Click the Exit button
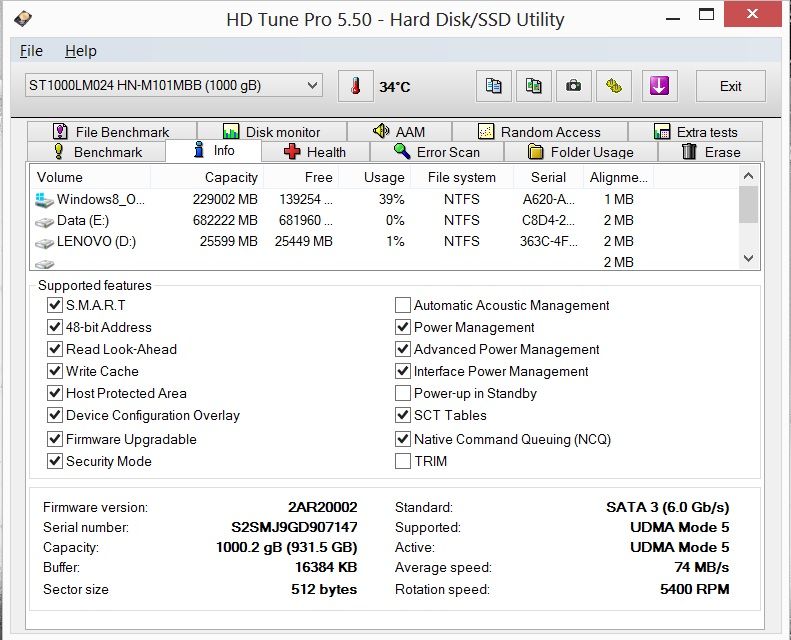 [730, 86]
